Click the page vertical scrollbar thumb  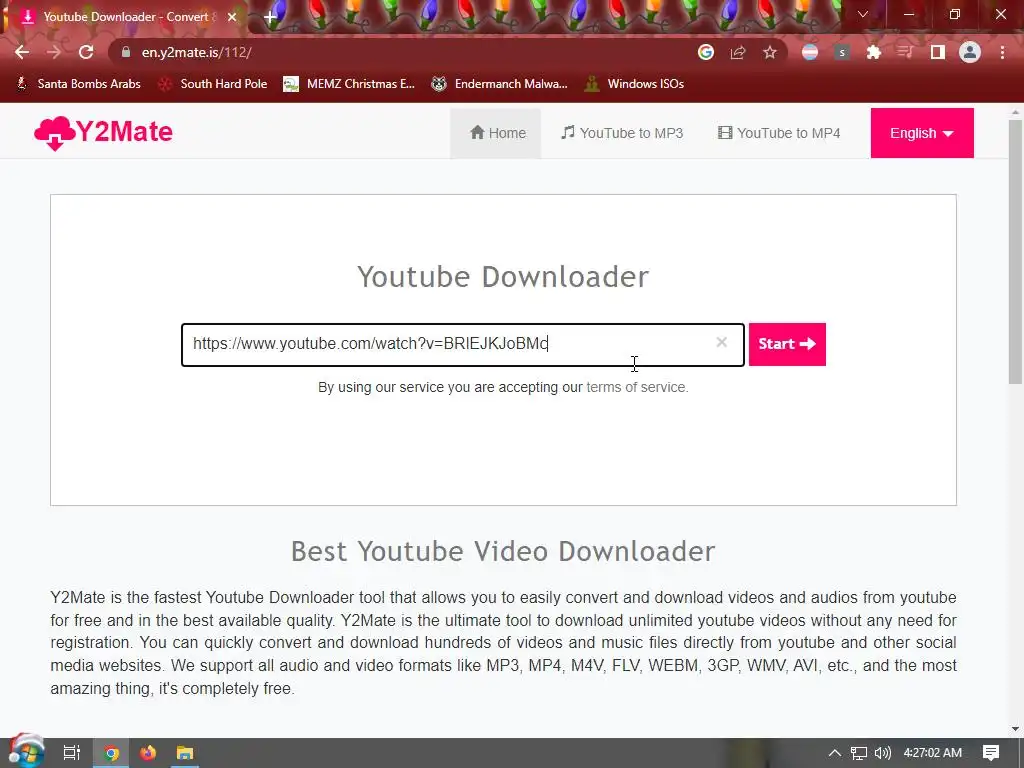(1015, 251)
